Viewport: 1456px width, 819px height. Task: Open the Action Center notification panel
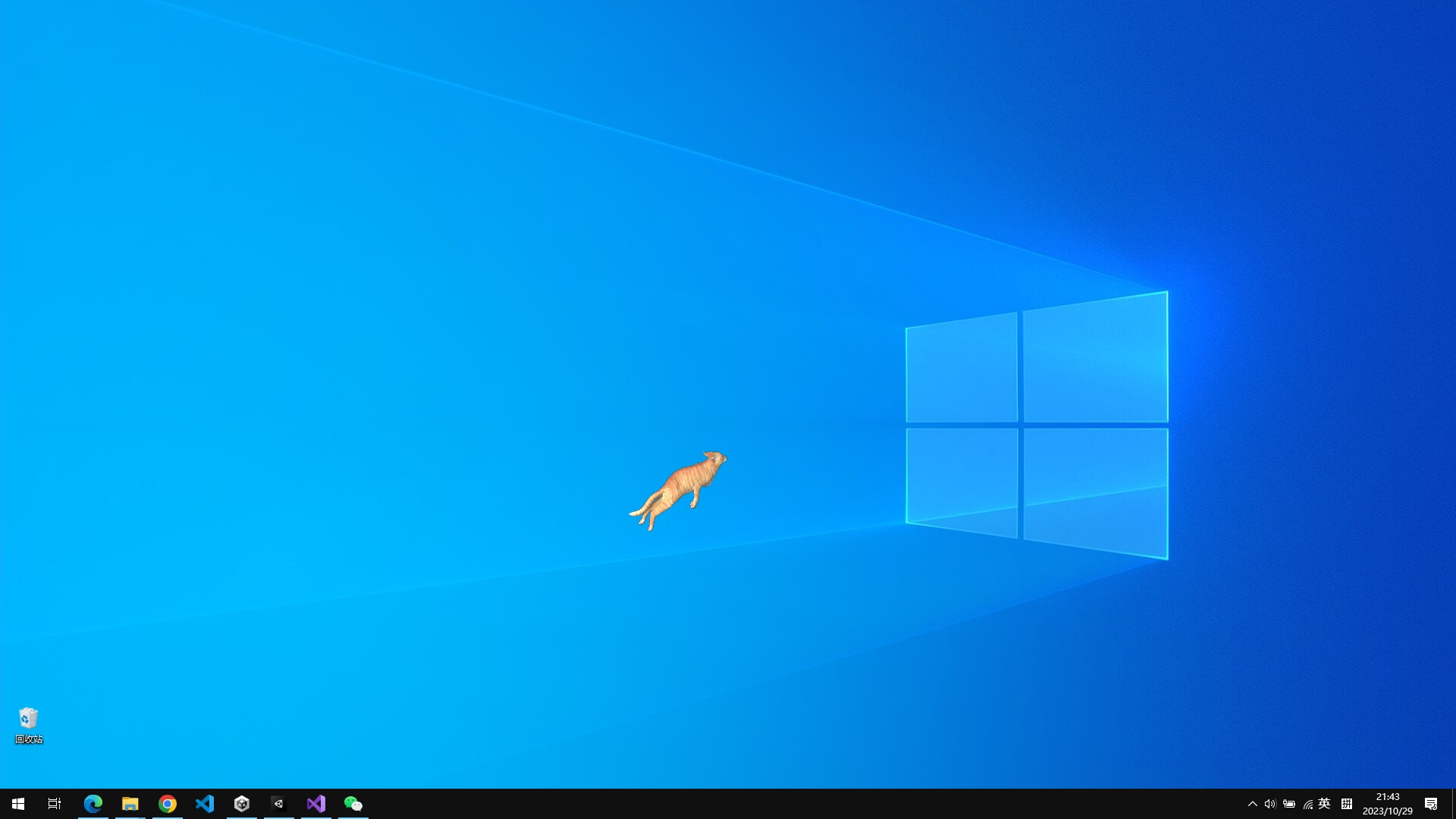tap(1432, 804)
